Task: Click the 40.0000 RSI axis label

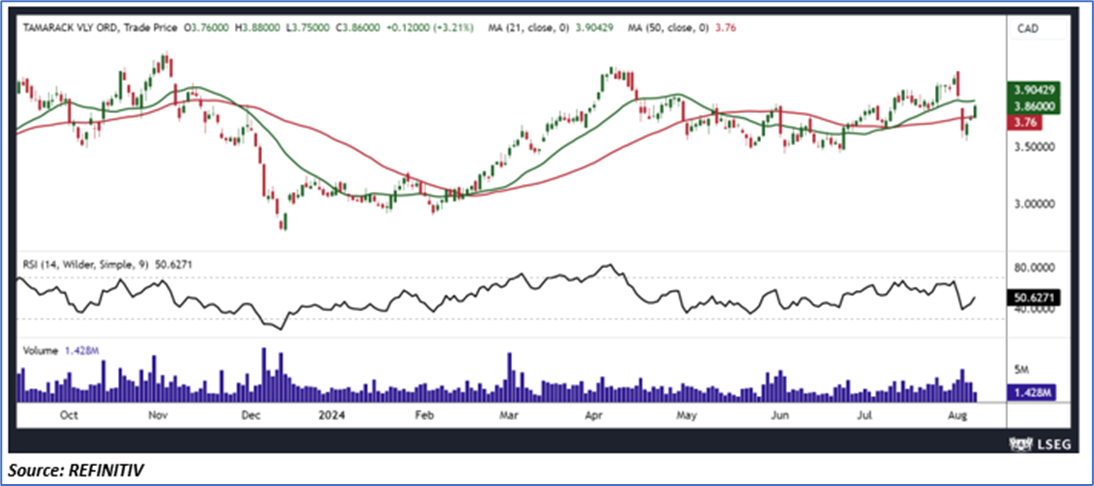Action: pyautogui.click(x=1035, y=310)
